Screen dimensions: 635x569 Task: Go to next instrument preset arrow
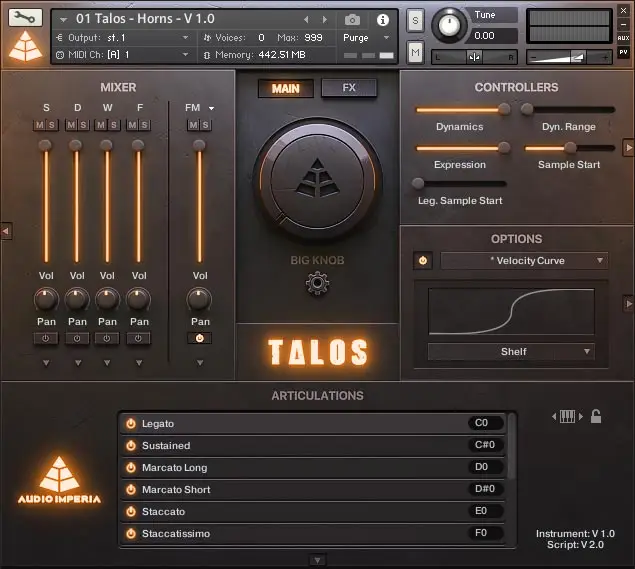[x=324, y=19]
